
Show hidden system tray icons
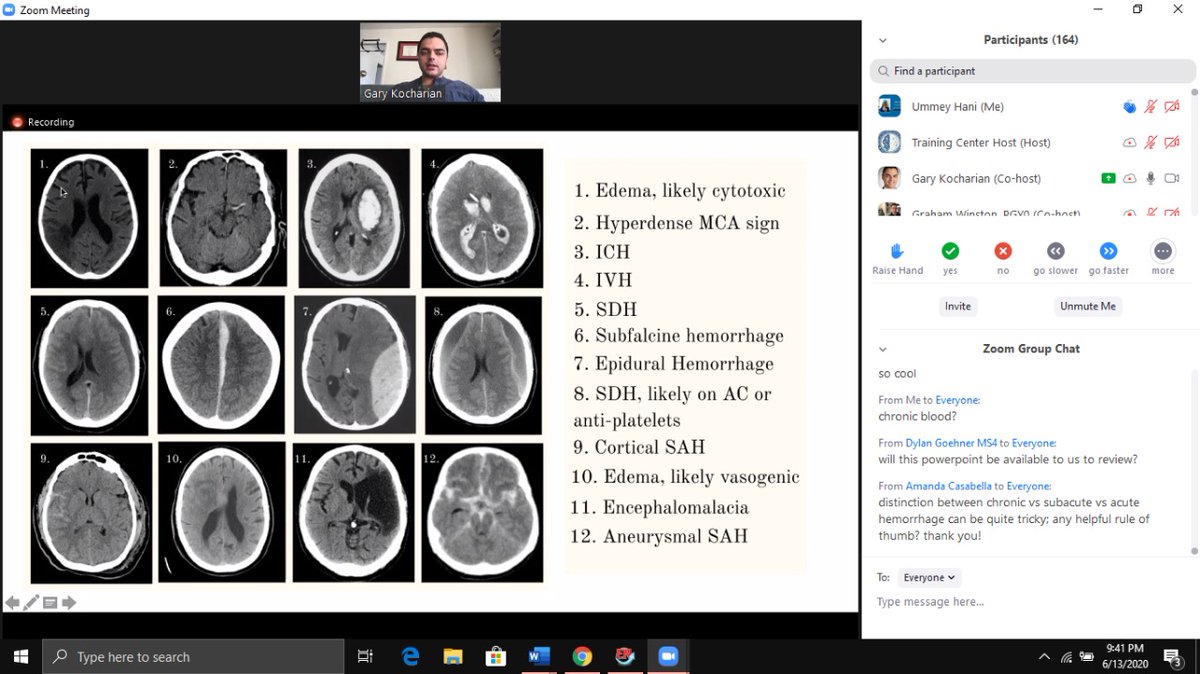coord(1044,657)
